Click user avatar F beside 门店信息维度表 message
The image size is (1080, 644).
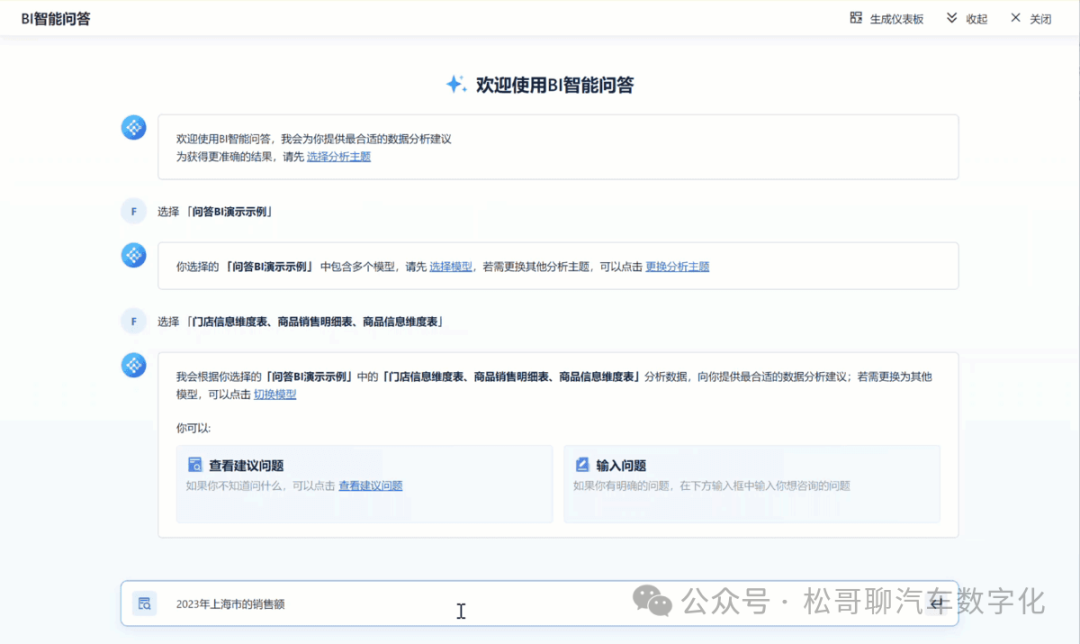pyautogui.click(x=134, y=322)
